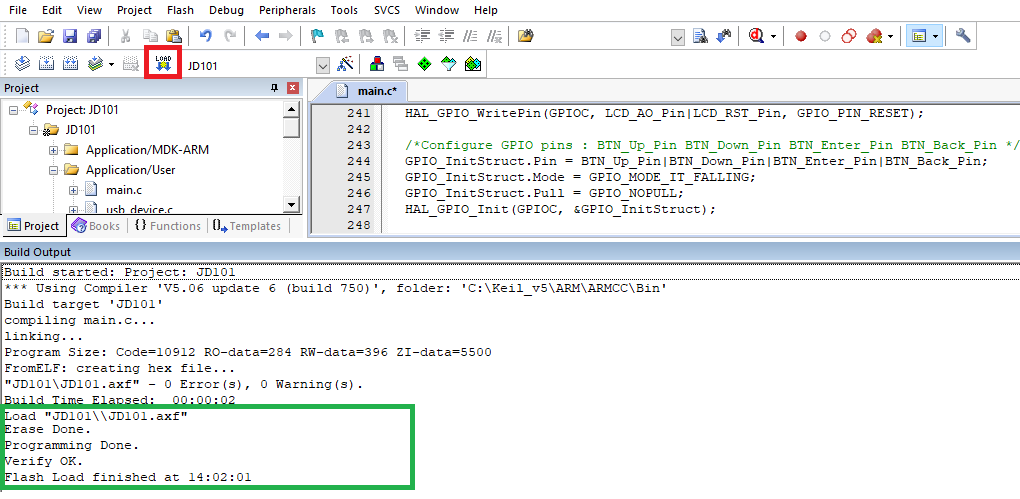Click the Save All toolbar icon

94,36
